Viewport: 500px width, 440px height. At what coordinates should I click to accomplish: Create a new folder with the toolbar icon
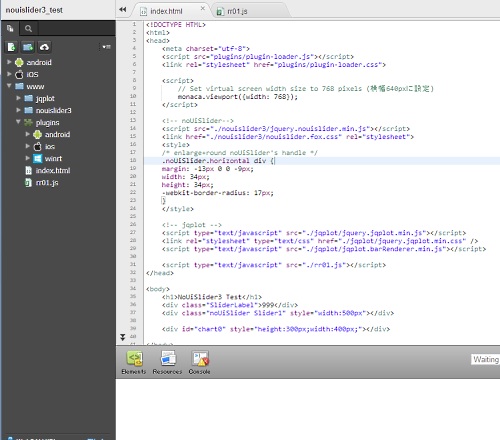pos(28,47)
